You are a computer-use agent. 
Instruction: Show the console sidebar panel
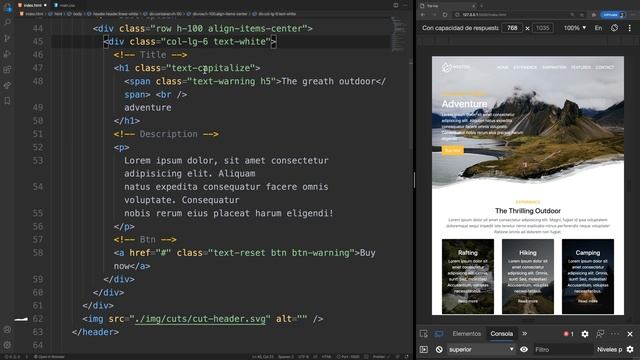point(424,349)
